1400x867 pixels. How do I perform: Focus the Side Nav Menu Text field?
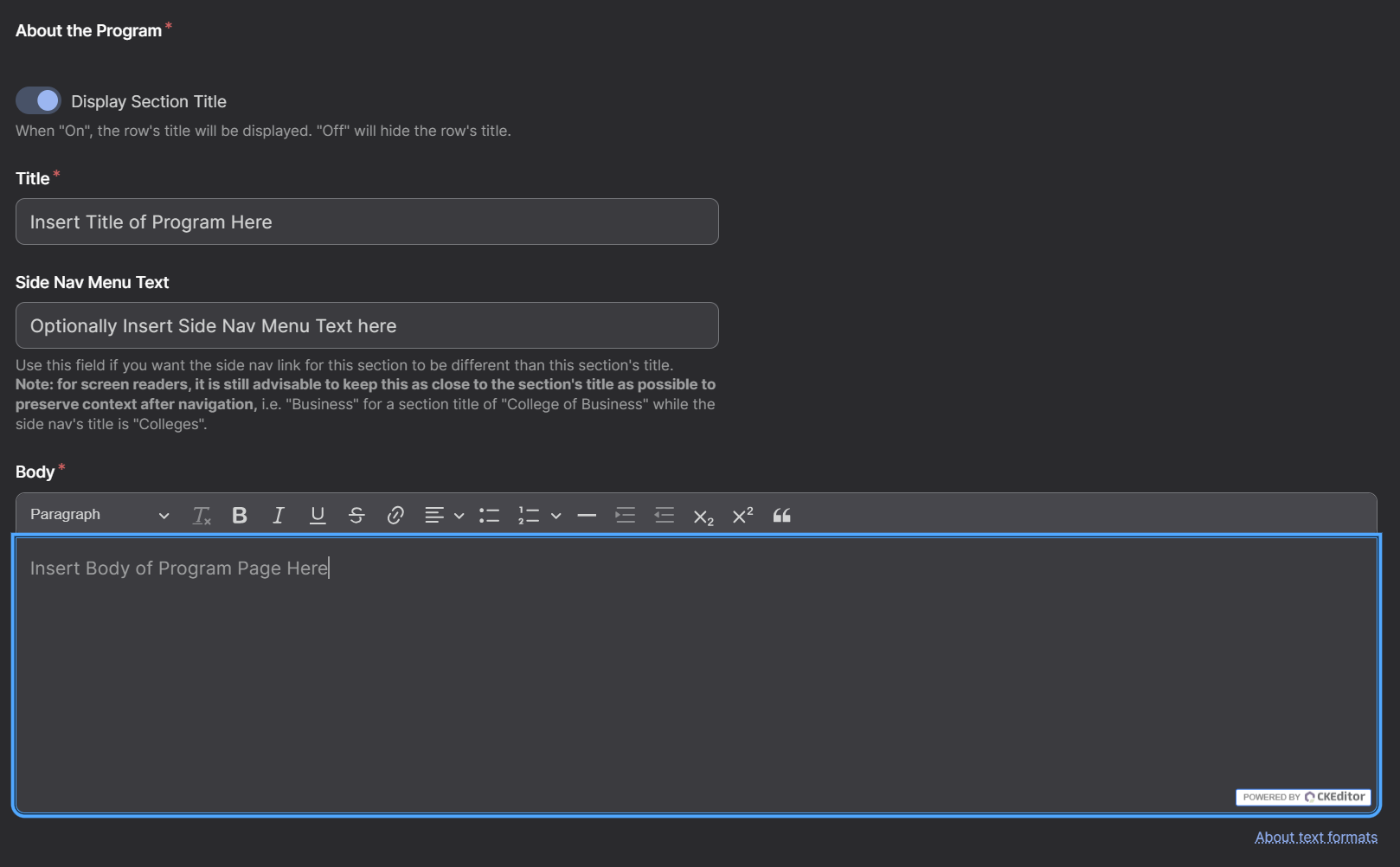pyautogui.click(x=367, y=325)
